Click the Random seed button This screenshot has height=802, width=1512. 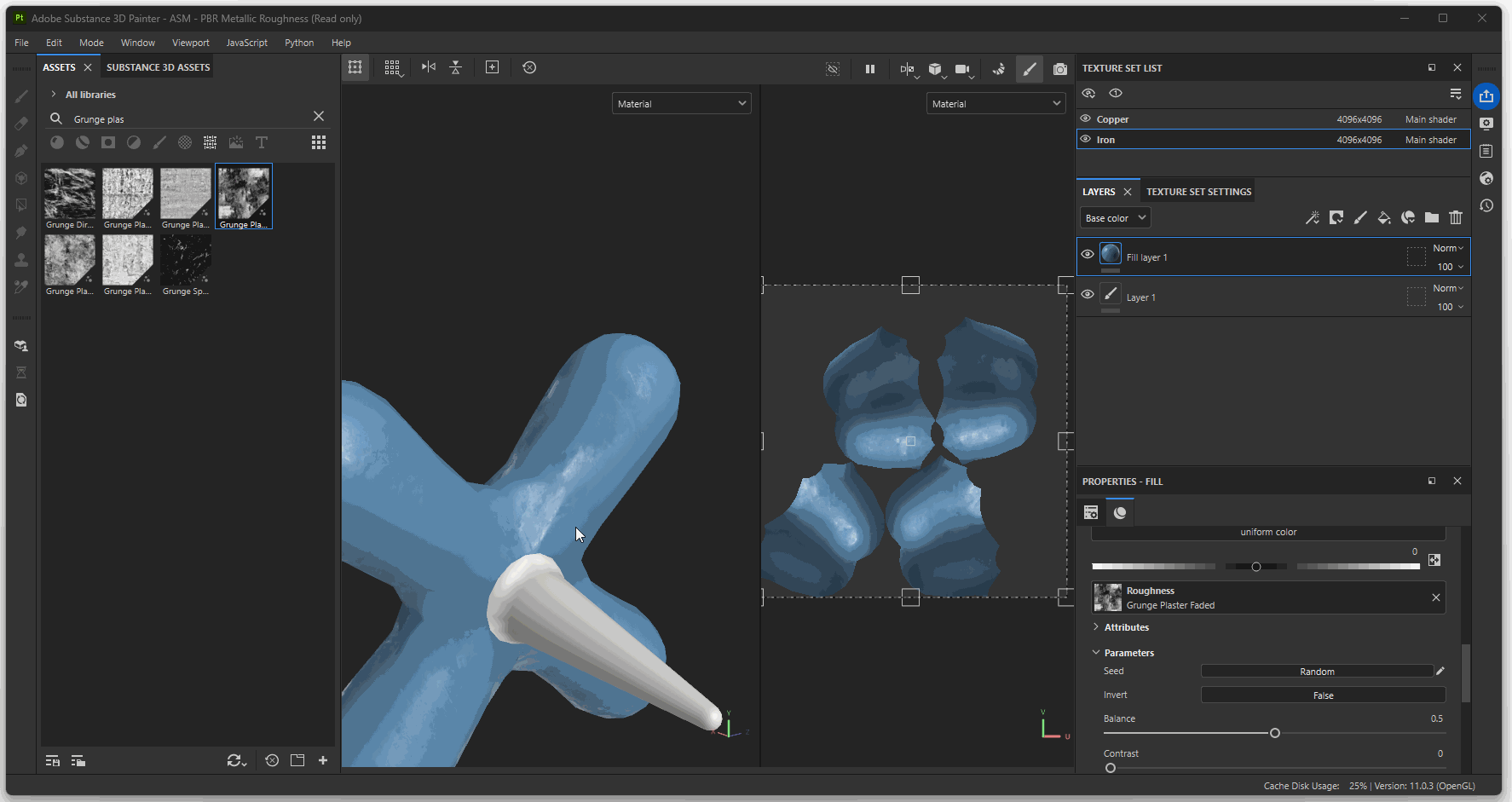tap(1316, 672)
